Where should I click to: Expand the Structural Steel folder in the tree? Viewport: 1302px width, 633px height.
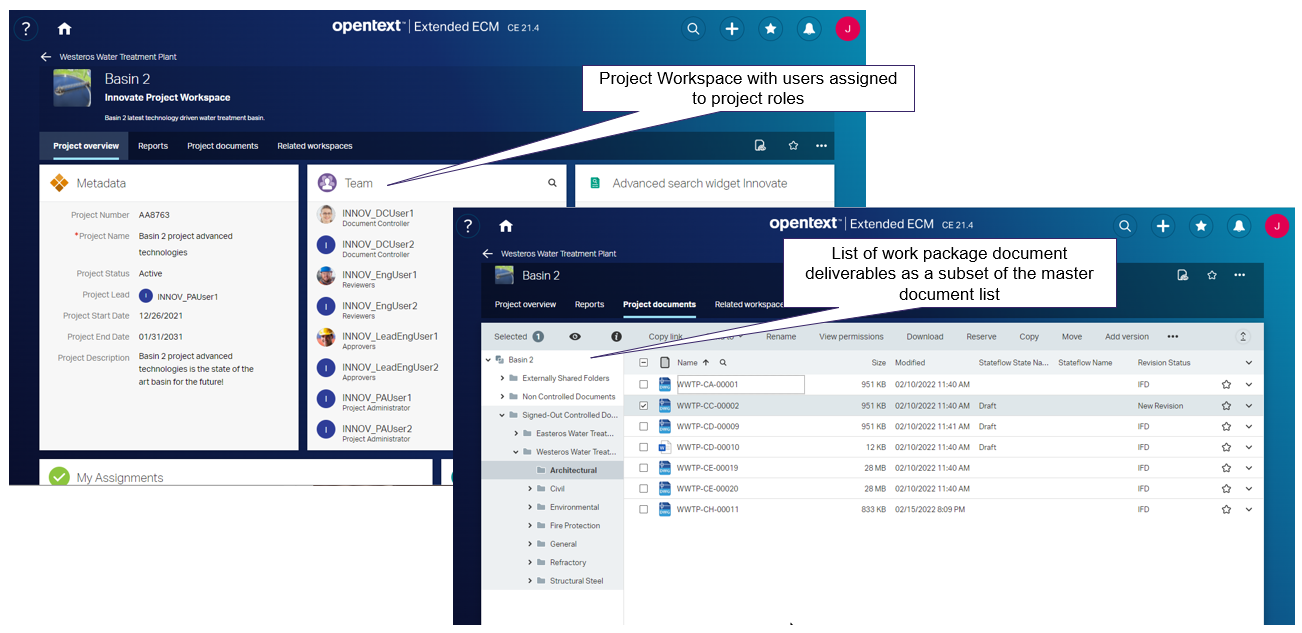tap(530, 581)
